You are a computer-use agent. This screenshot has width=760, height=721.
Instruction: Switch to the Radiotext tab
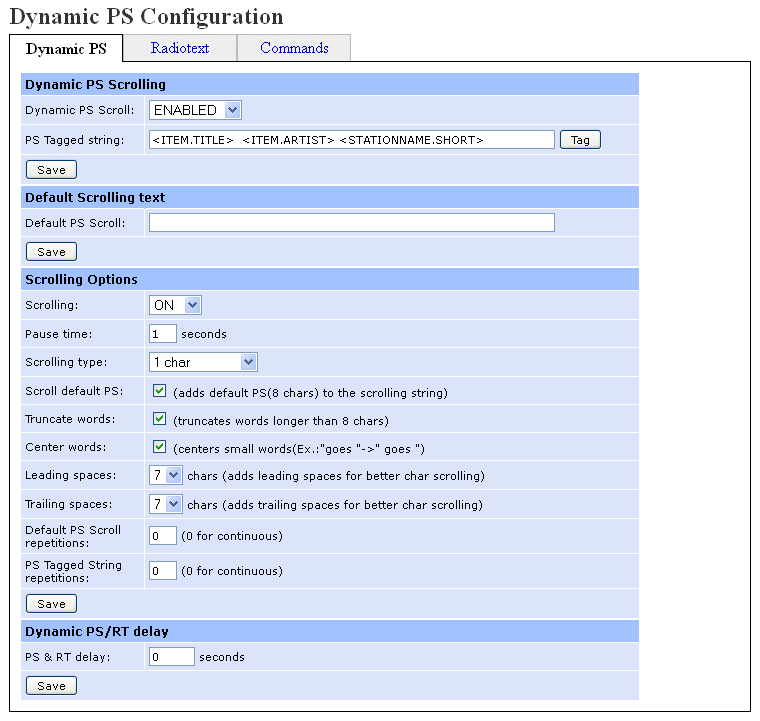pos(180,48)
